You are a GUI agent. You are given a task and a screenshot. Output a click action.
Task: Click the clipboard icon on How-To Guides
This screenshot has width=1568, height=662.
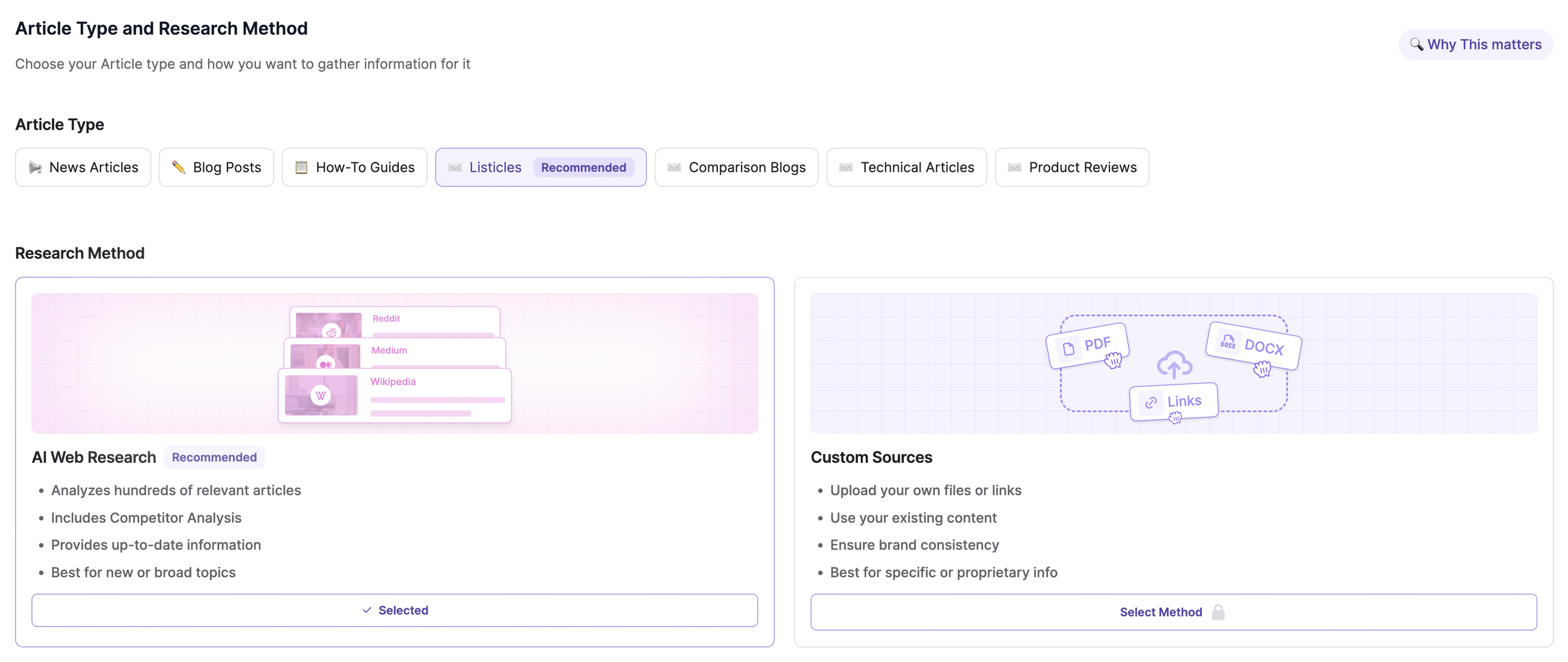pyautogui.click(x=301, y=167)
